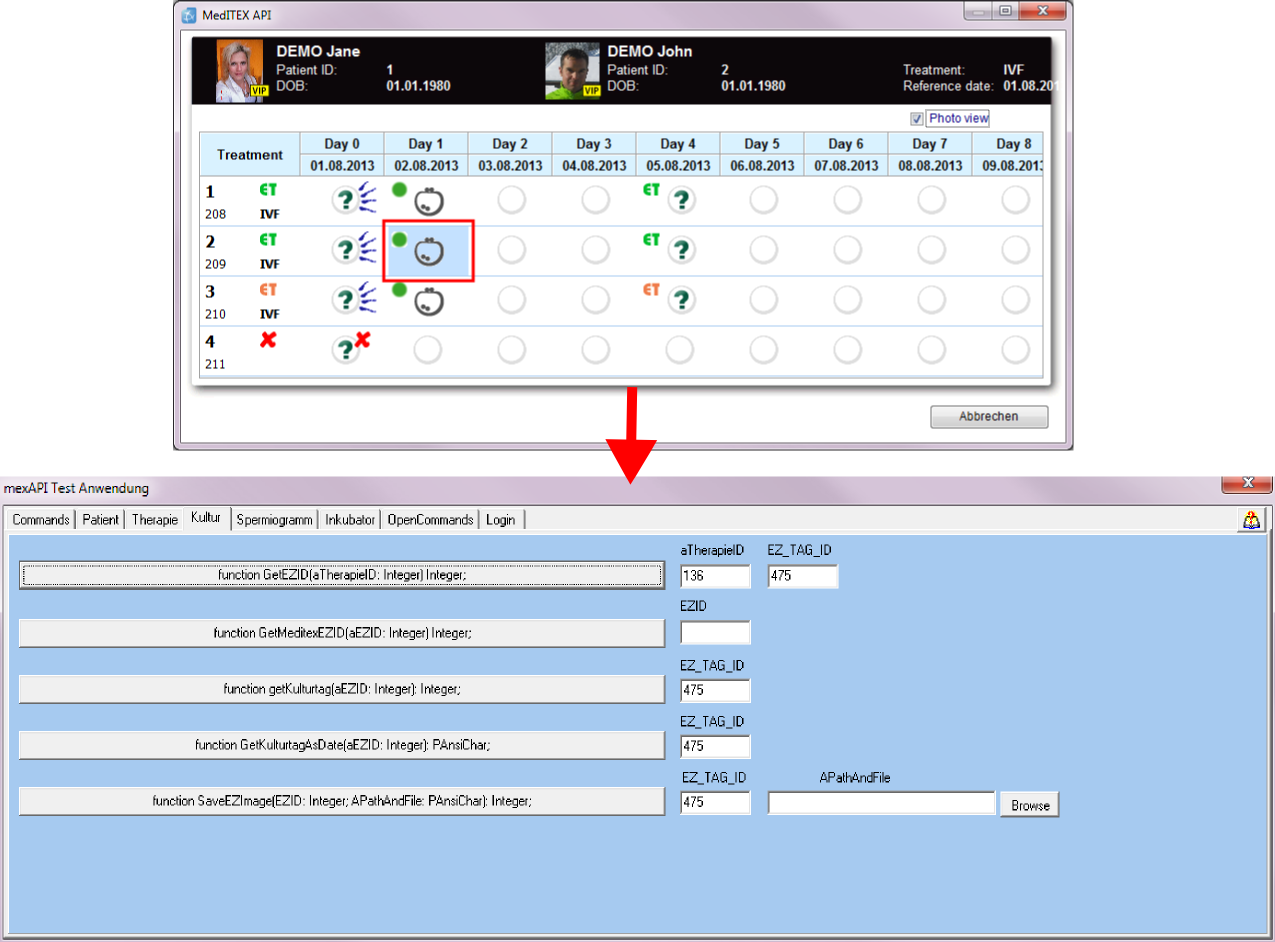Run function GetMeditexEZID button
The image size is (1275, 942).
point(341,633)
